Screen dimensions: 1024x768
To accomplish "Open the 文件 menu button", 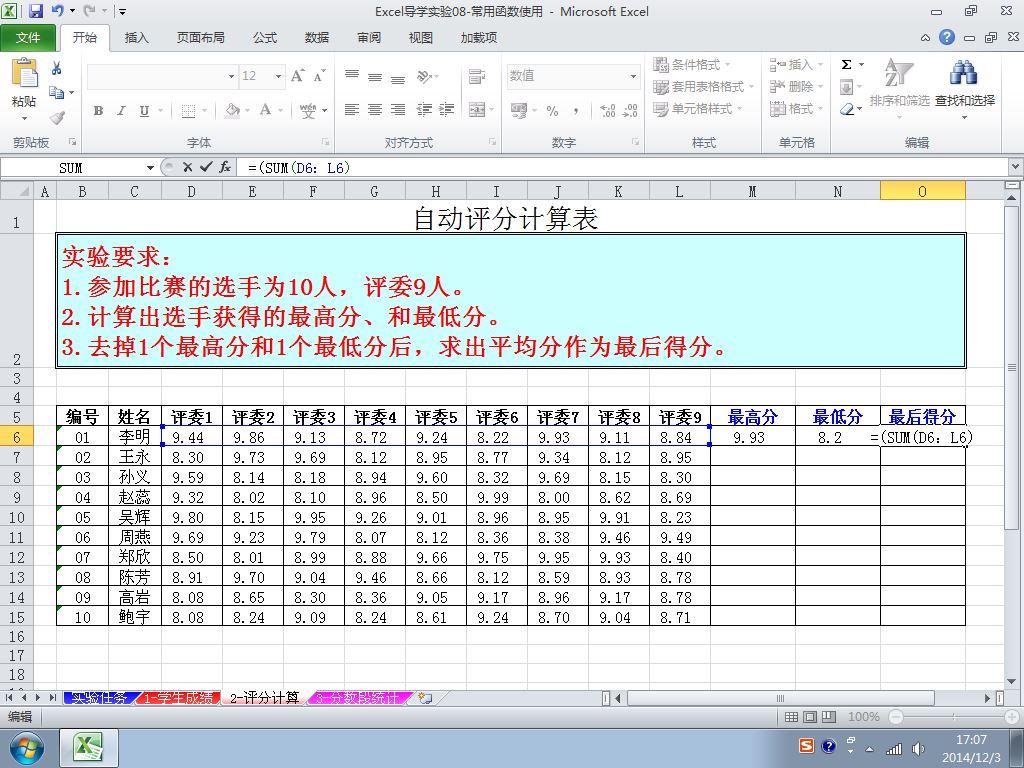I will tap(28, 38).
